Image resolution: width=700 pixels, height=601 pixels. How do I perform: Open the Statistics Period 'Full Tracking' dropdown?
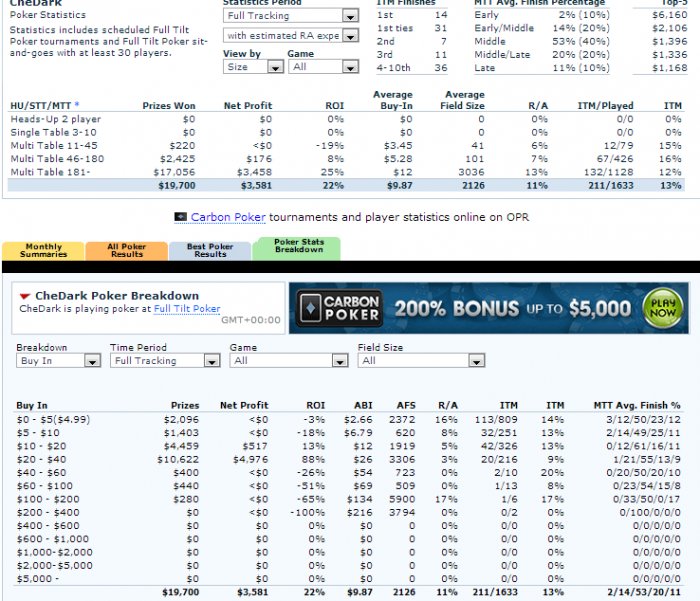pos(291,16)
